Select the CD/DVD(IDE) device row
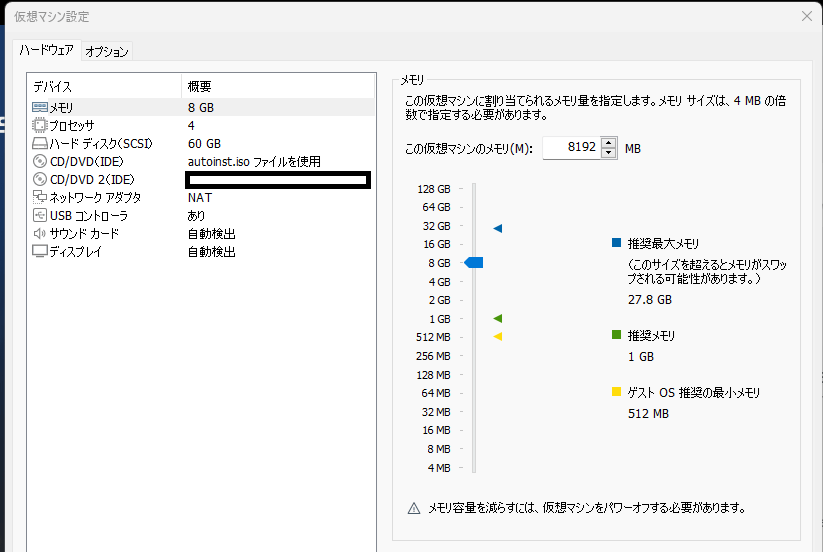Viewport: 823px width, 552px height. click(202, 161)
